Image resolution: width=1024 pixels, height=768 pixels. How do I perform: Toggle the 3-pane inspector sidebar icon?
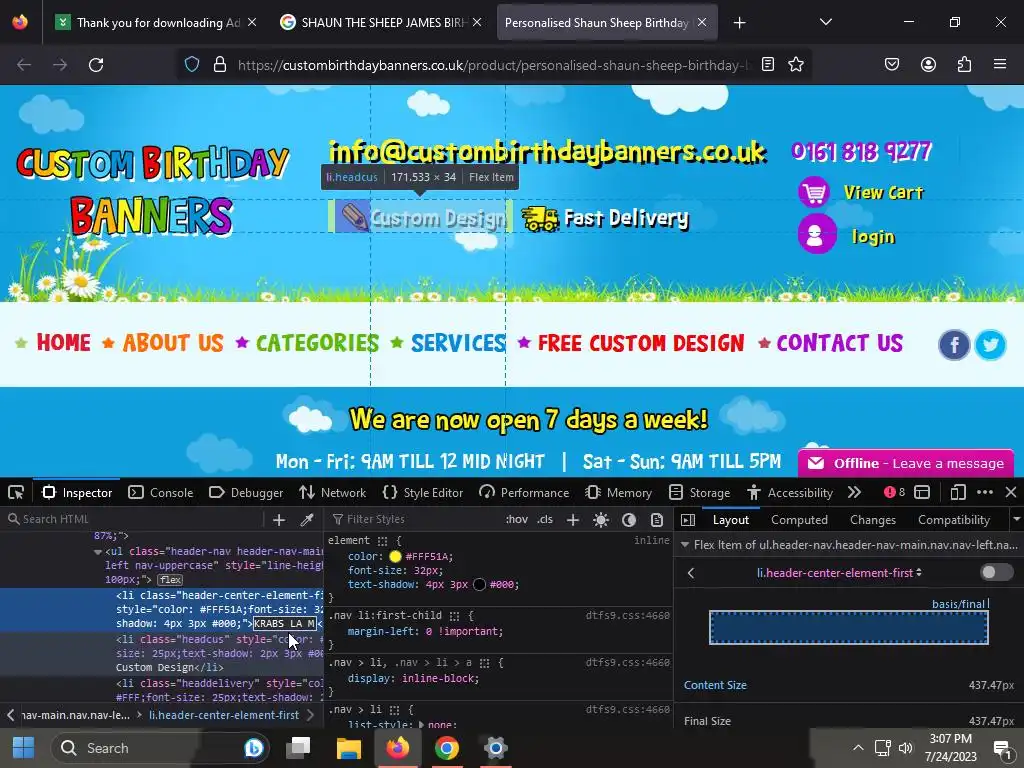pyautogui.click(x=688, y=520)
